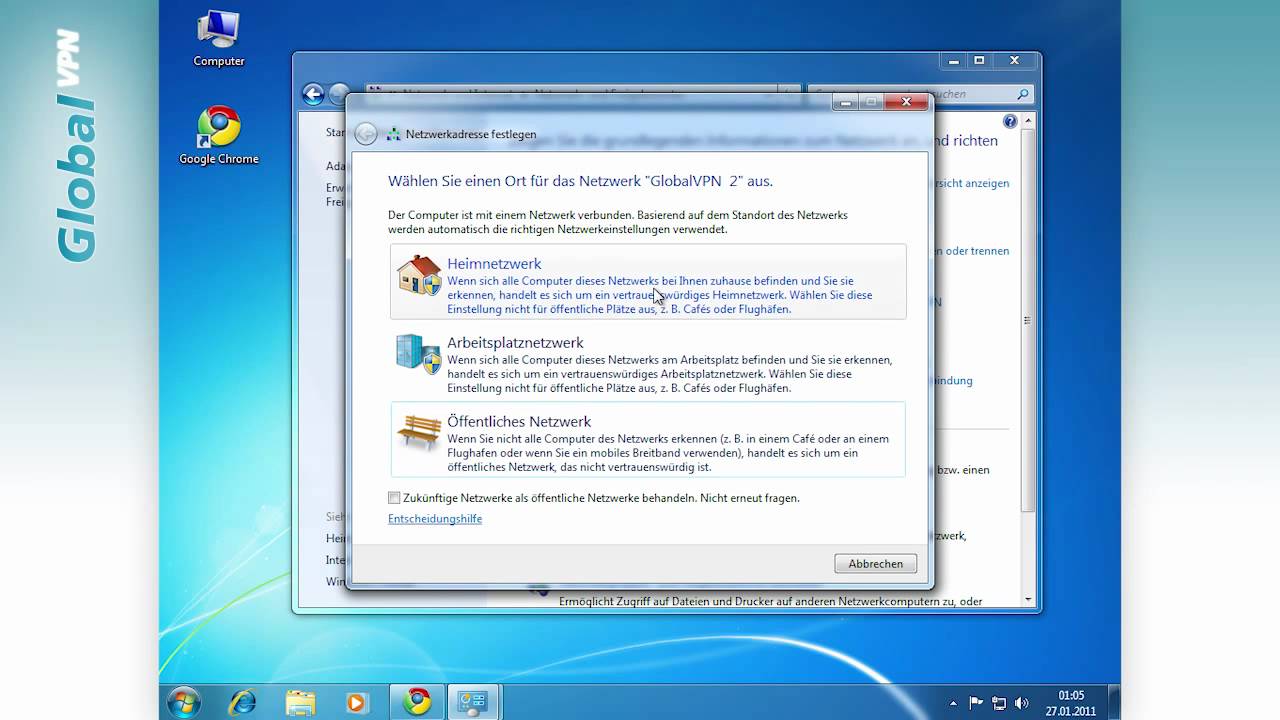Go back in the Control Panel window
This screenshot has width=1280, height=720.
point(314,95)
